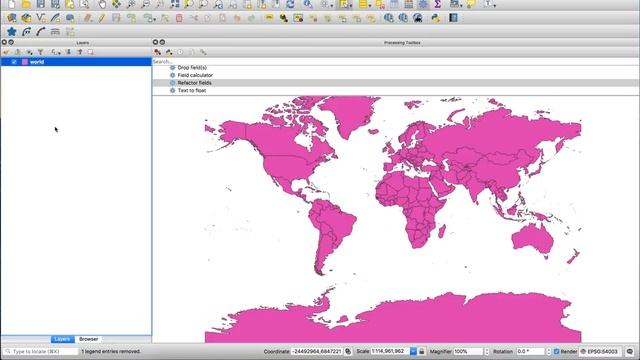This screenshot has width=640, height=360.
Task: Switch to the Layers tab
Action: [x=62, y=339]
